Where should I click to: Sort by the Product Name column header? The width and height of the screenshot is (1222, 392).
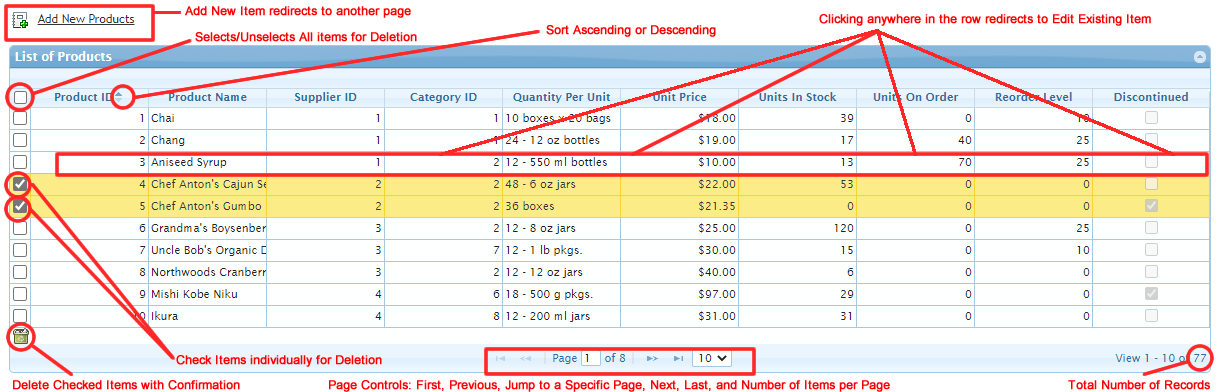pyautogui.click(x=207, y=97)
